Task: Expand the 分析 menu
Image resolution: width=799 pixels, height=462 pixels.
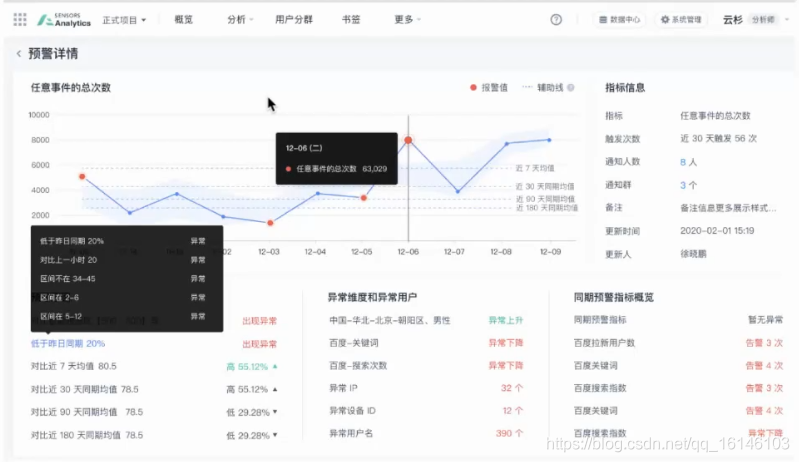Action: pyautogui.click(x=239, y=19)
